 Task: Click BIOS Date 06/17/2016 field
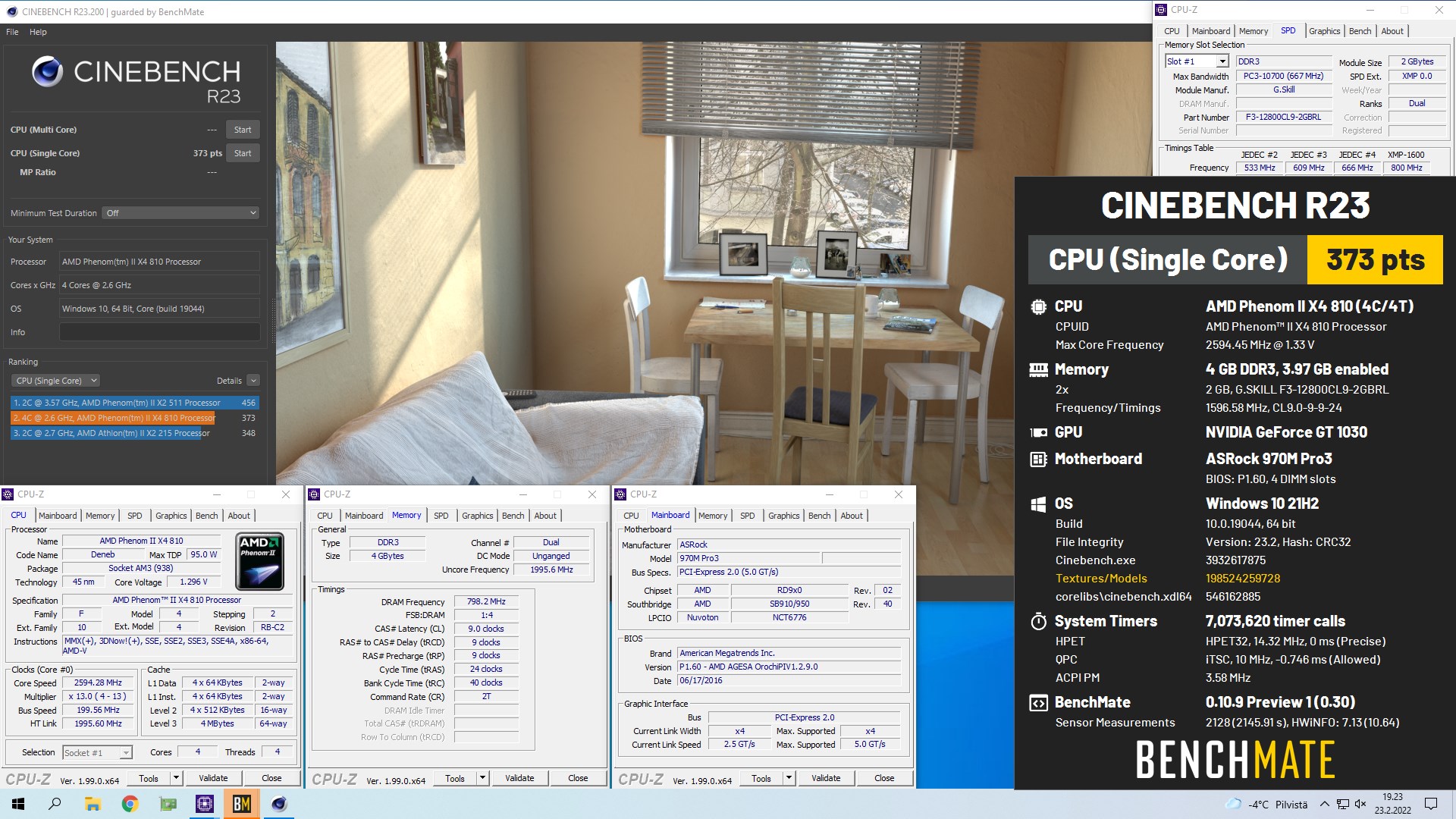pyautogui.click(x=789, y=680)
